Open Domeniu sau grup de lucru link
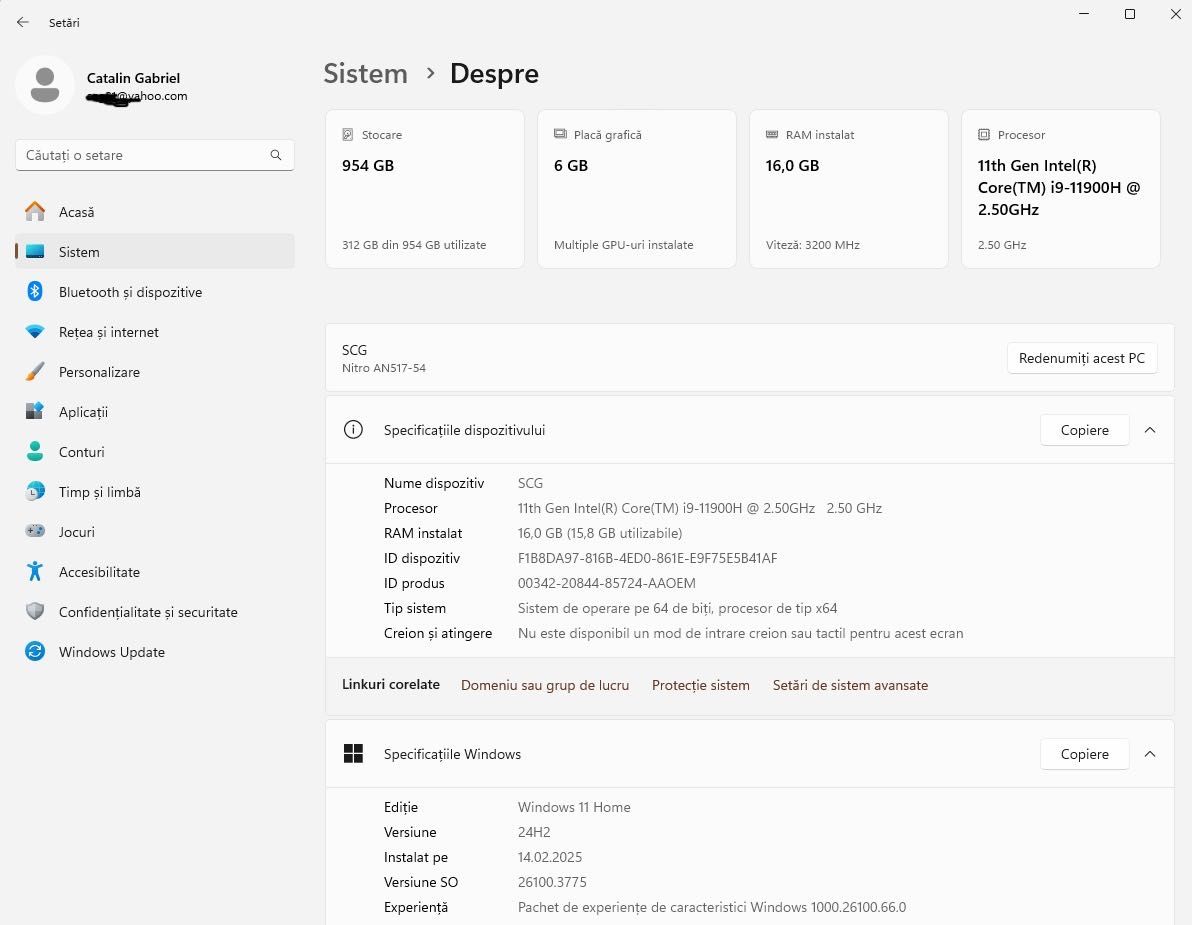This screenshot has width=1192, height=925. 545,685
